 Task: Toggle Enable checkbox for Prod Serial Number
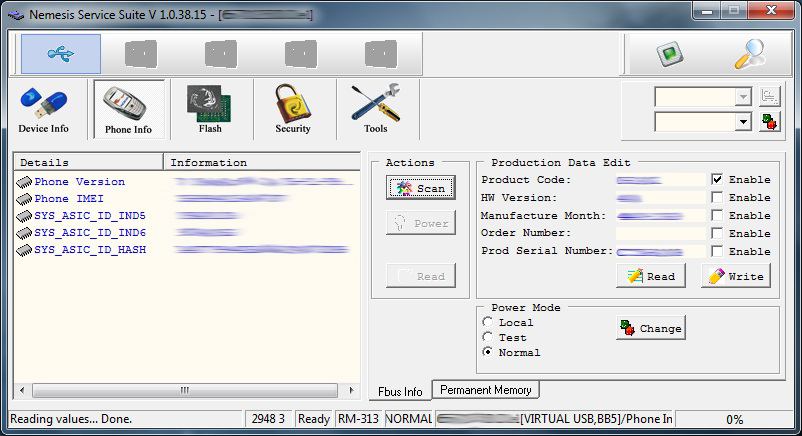(x=717, y=251)
